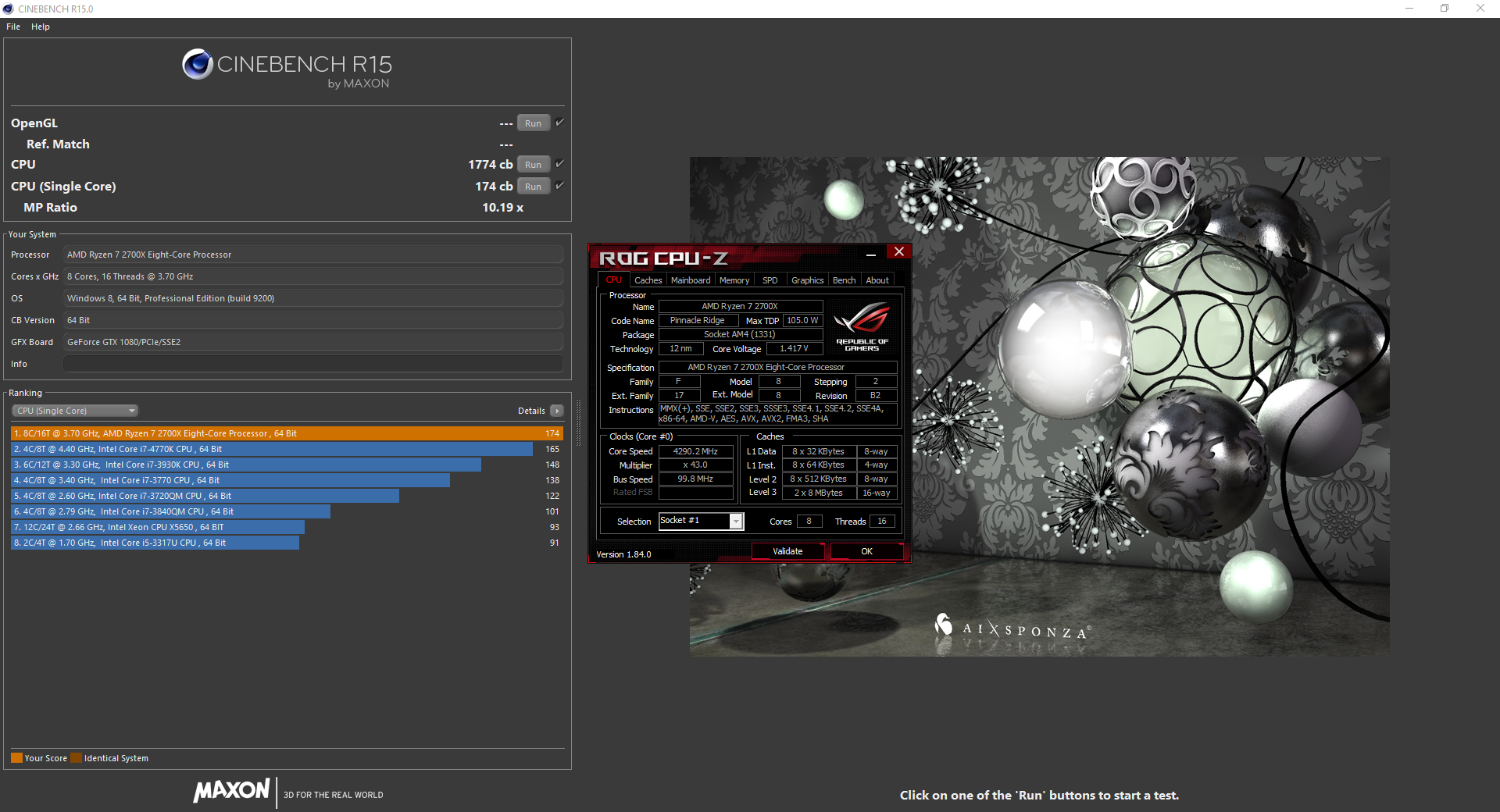1500x812 pixels.
Task: Click the empty Info input field
Action: [x=313, y=364]
